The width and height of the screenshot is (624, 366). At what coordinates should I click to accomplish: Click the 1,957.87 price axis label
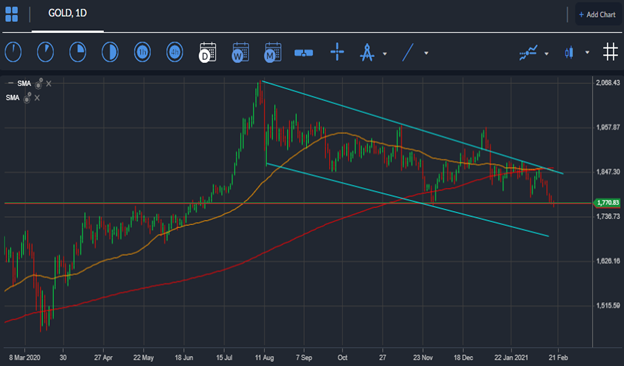click(608, 127)
